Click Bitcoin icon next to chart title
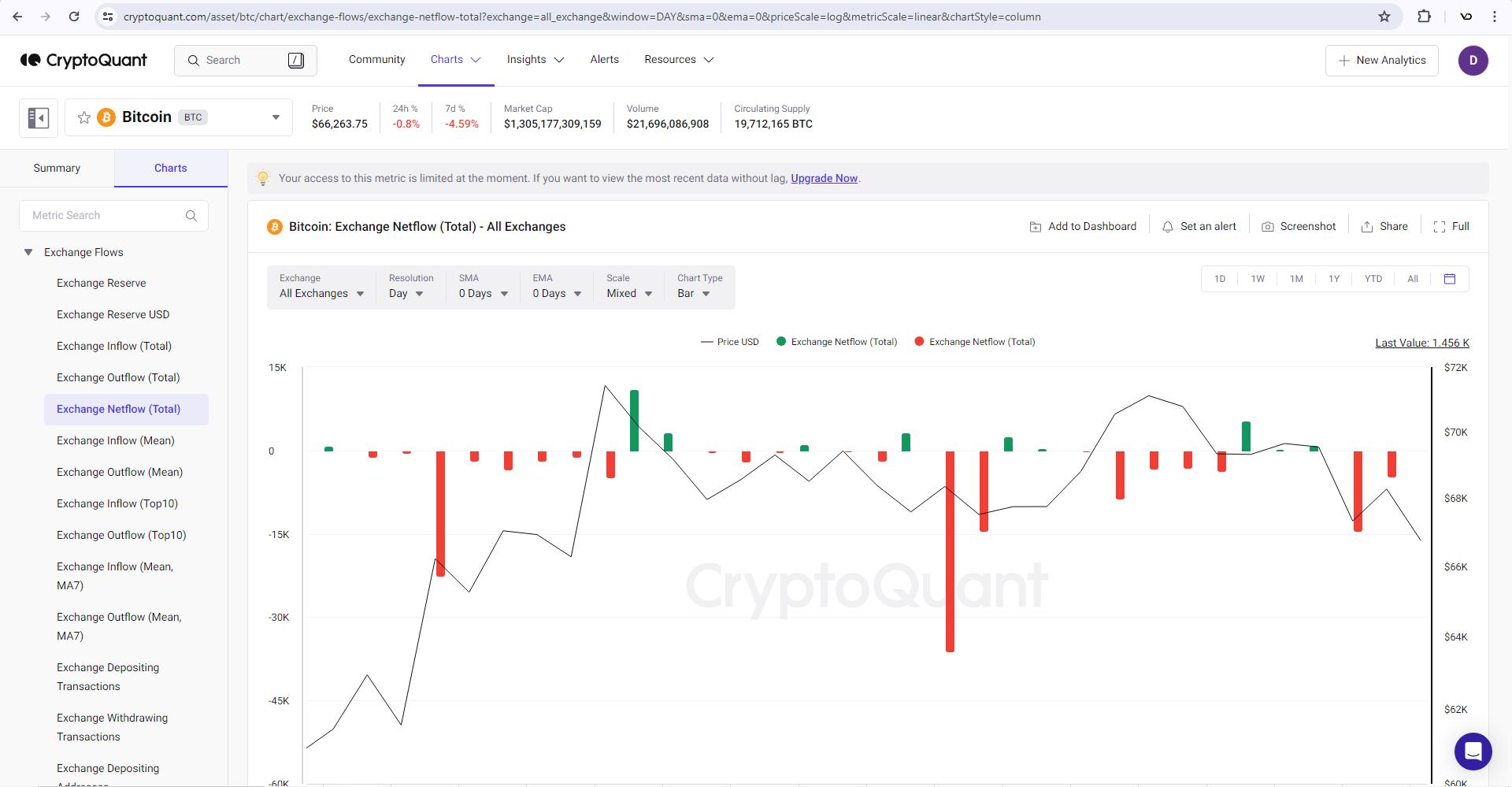 click(275, 227)
